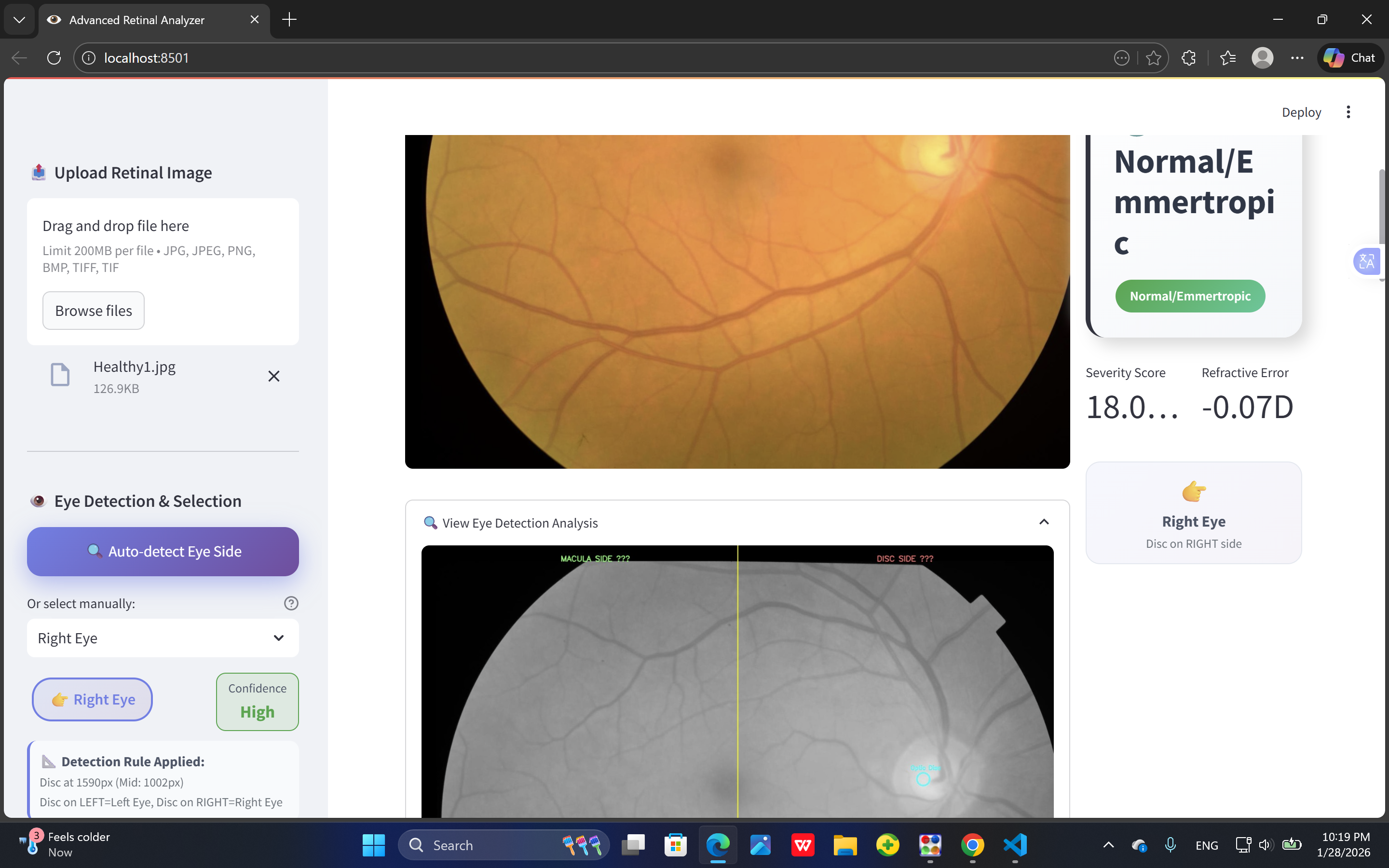Viewport: 1389px width, 868px height.
Task: Show hidden system tray icons
Action: pyautogui.click(x=1108, y=845)
